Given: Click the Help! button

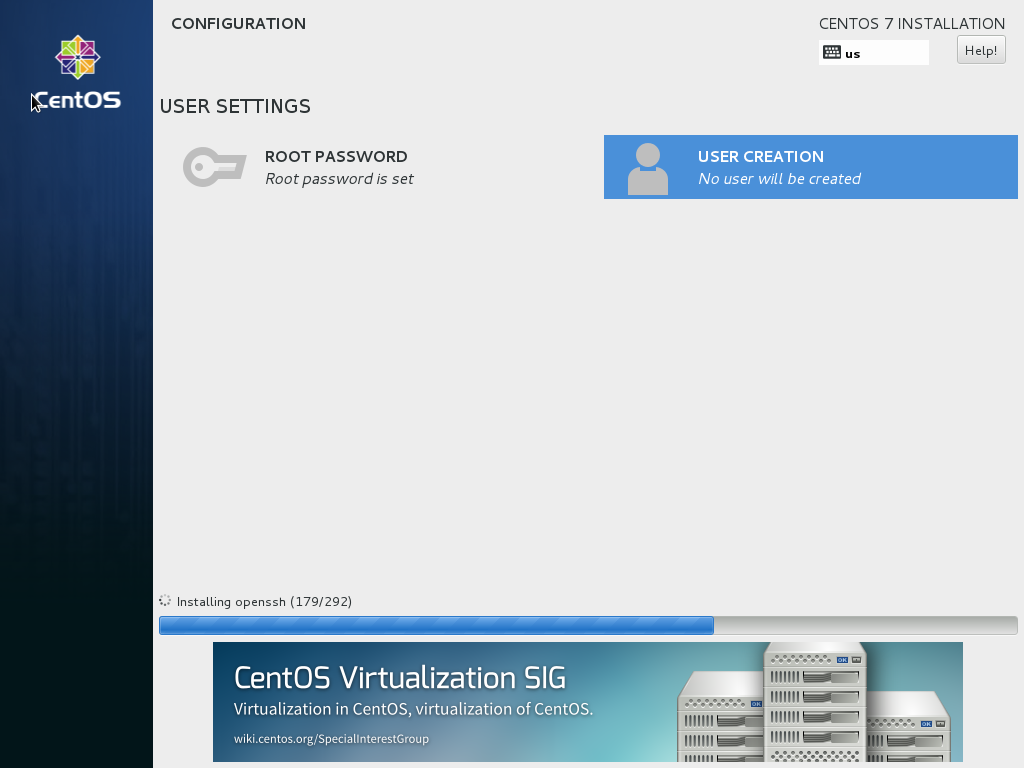Looking at the screenshot, I should (x=981, y=49).
